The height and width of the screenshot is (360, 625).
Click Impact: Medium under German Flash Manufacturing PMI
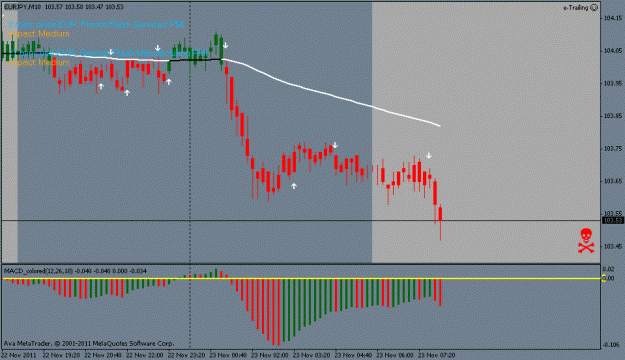[39, 63]
